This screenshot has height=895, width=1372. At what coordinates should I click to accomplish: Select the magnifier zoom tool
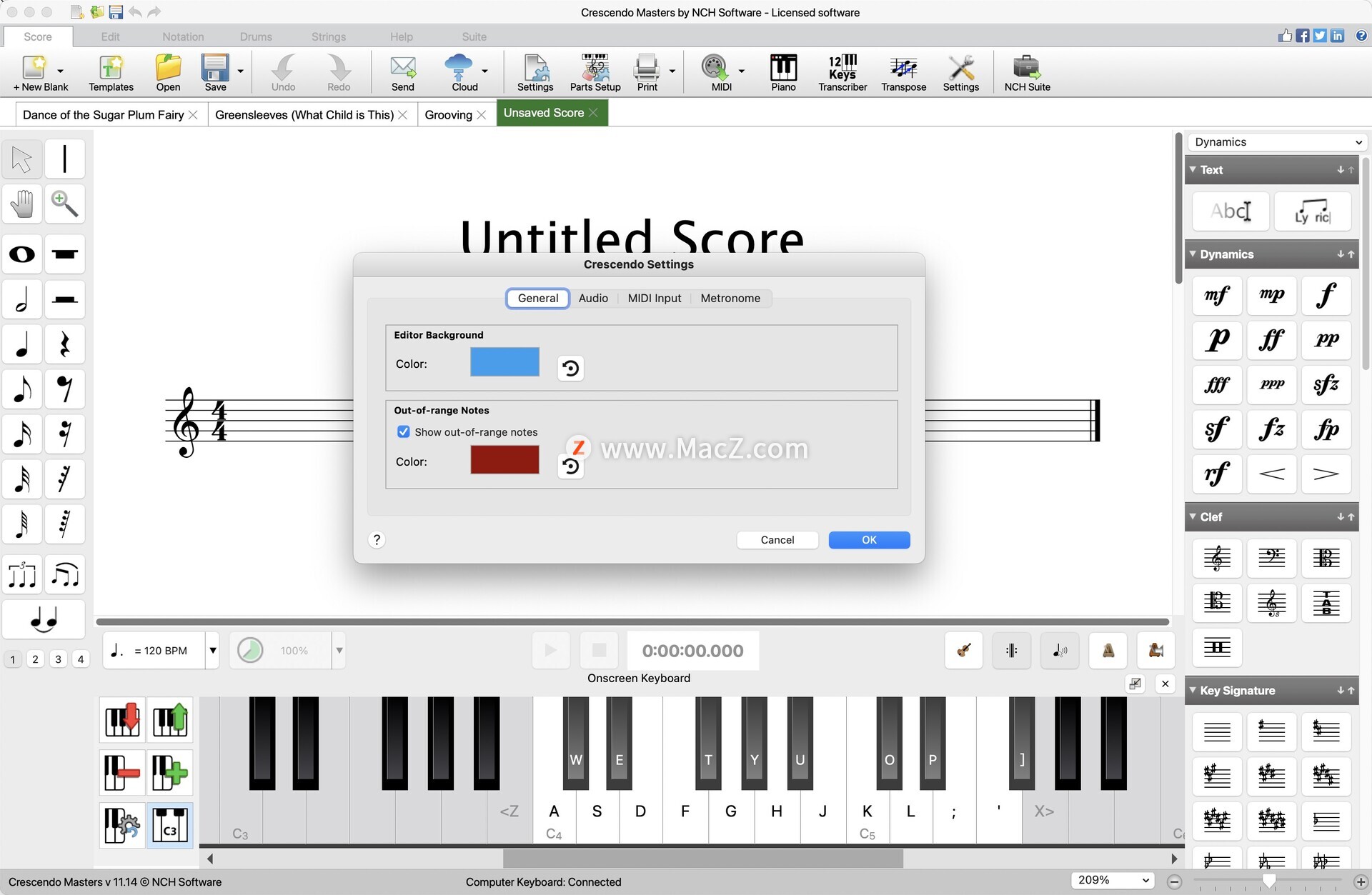64,204
